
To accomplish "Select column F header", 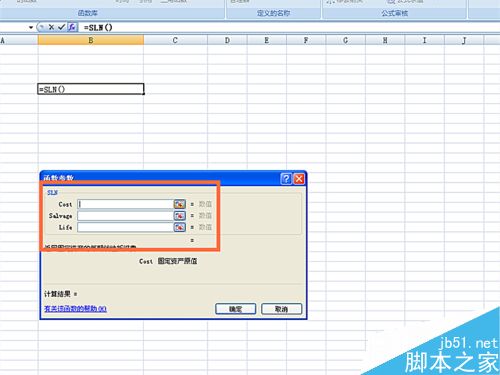I will [x=306, y=40].
